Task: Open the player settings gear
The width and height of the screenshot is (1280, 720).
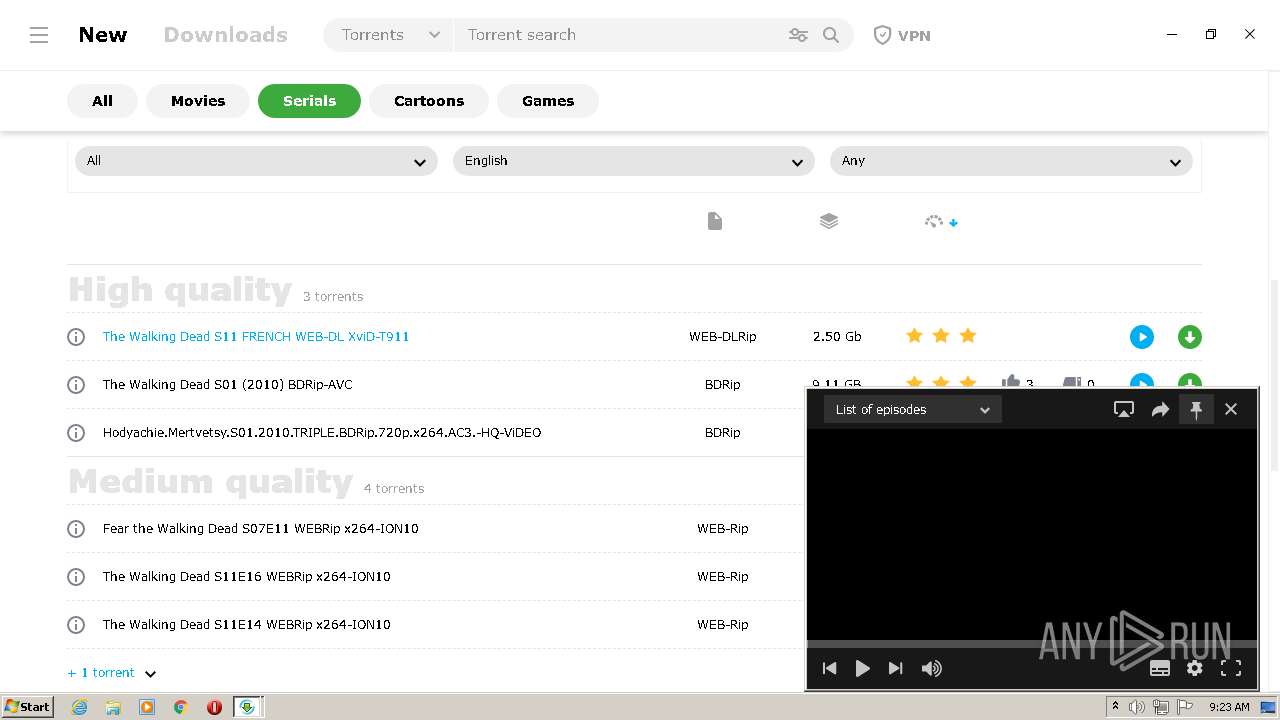Action: pos(1195,668)
